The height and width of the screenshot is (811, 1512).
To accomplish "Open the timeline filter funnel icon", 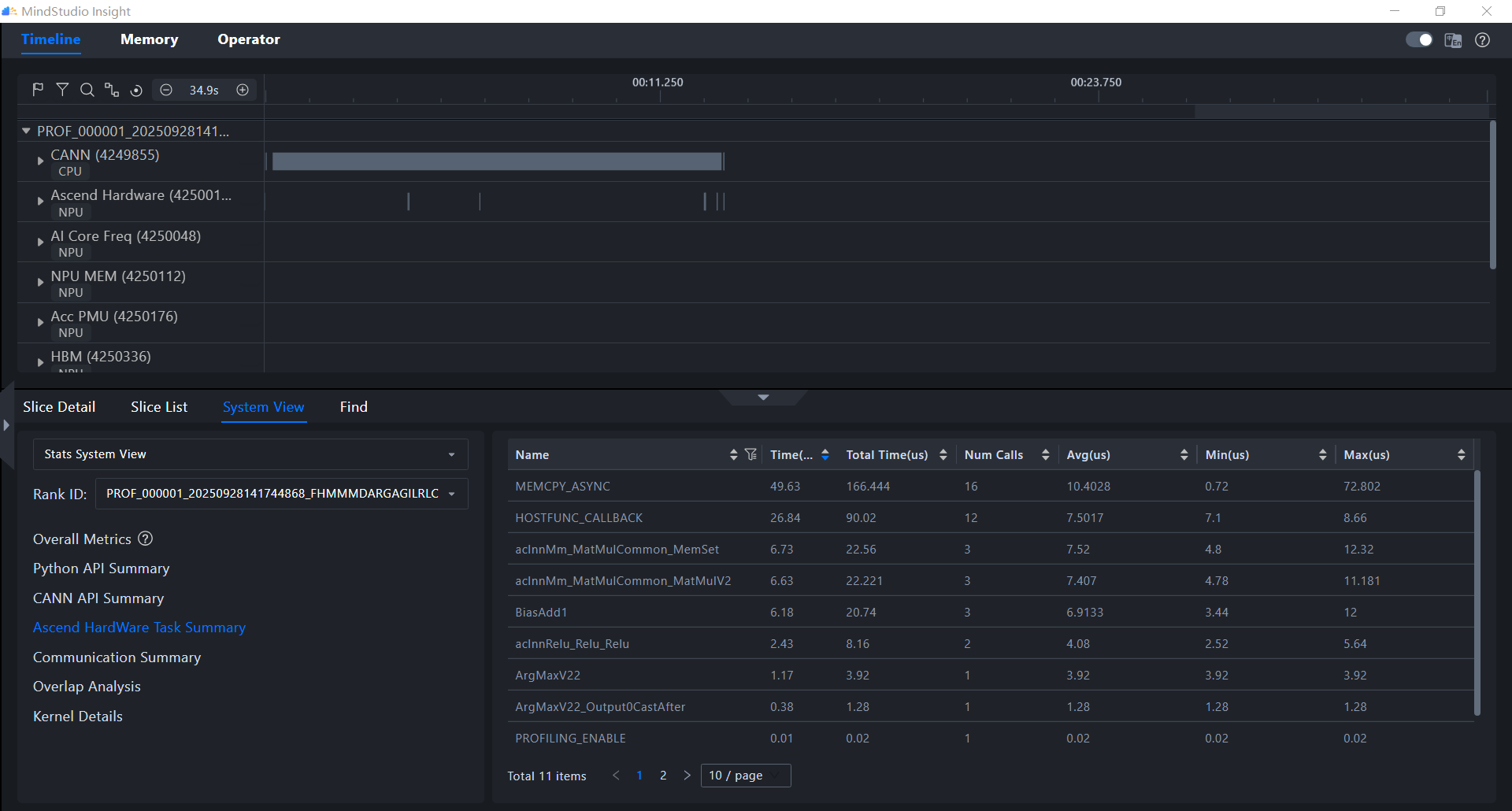I will (x=62, y=90).
